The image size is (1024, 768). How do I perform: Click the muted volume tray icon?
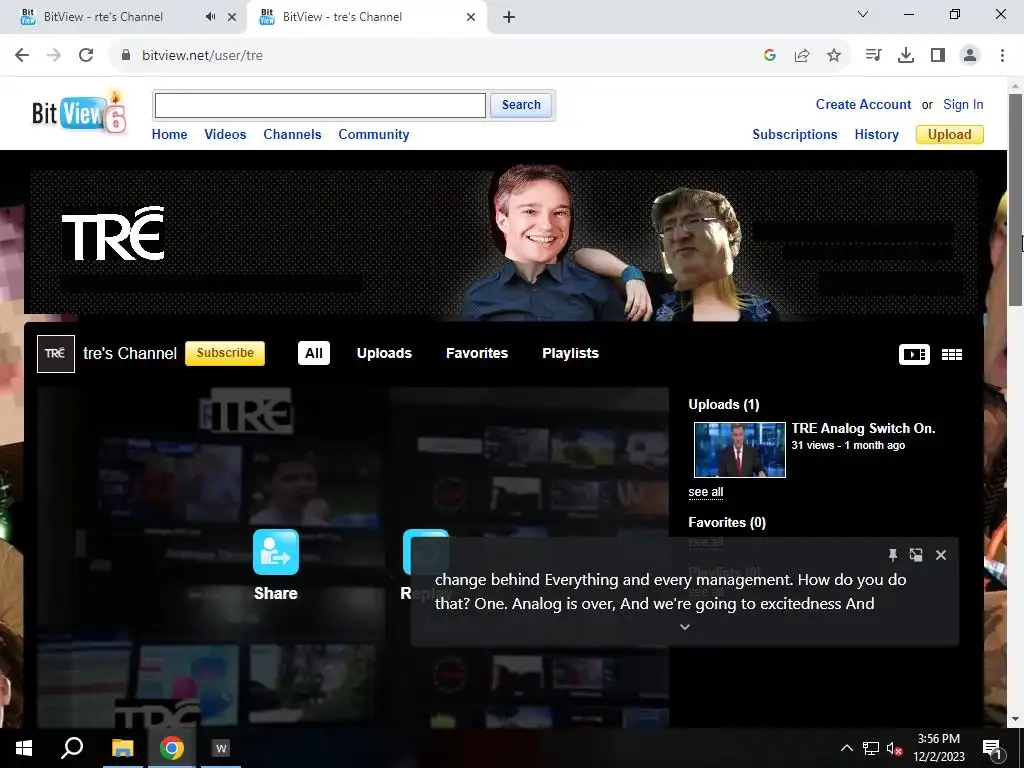click(895, 748)
